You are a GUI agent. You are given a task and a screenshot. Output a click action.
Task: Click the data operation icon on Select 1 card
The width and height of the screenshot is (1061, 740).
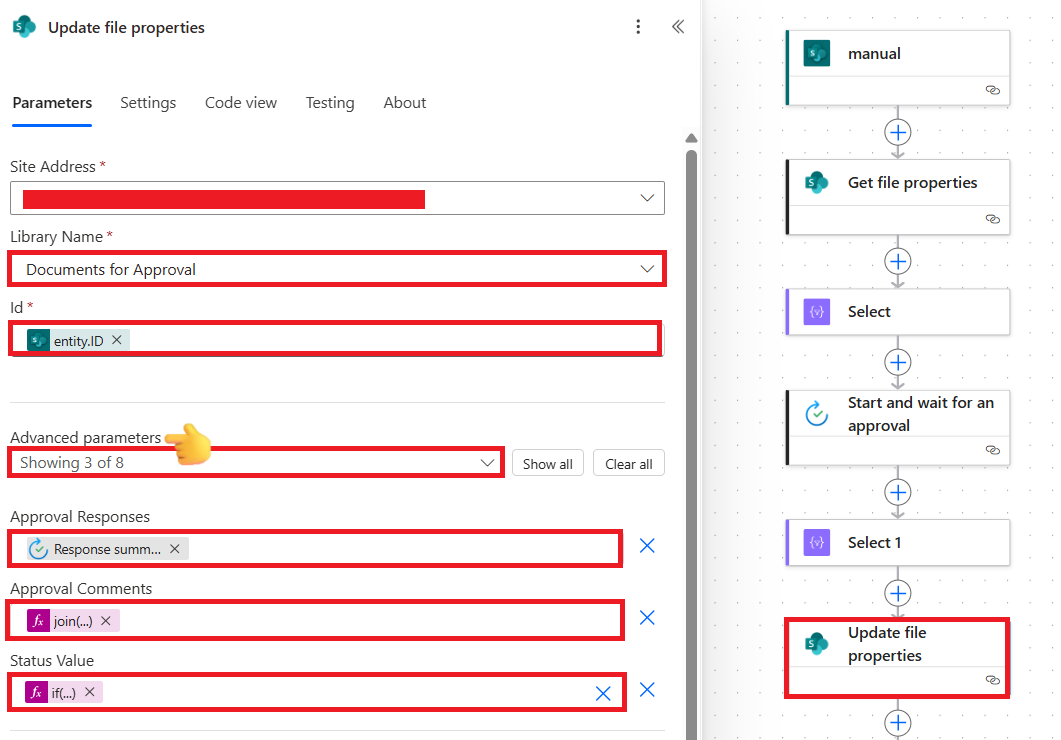coord(817,542)
